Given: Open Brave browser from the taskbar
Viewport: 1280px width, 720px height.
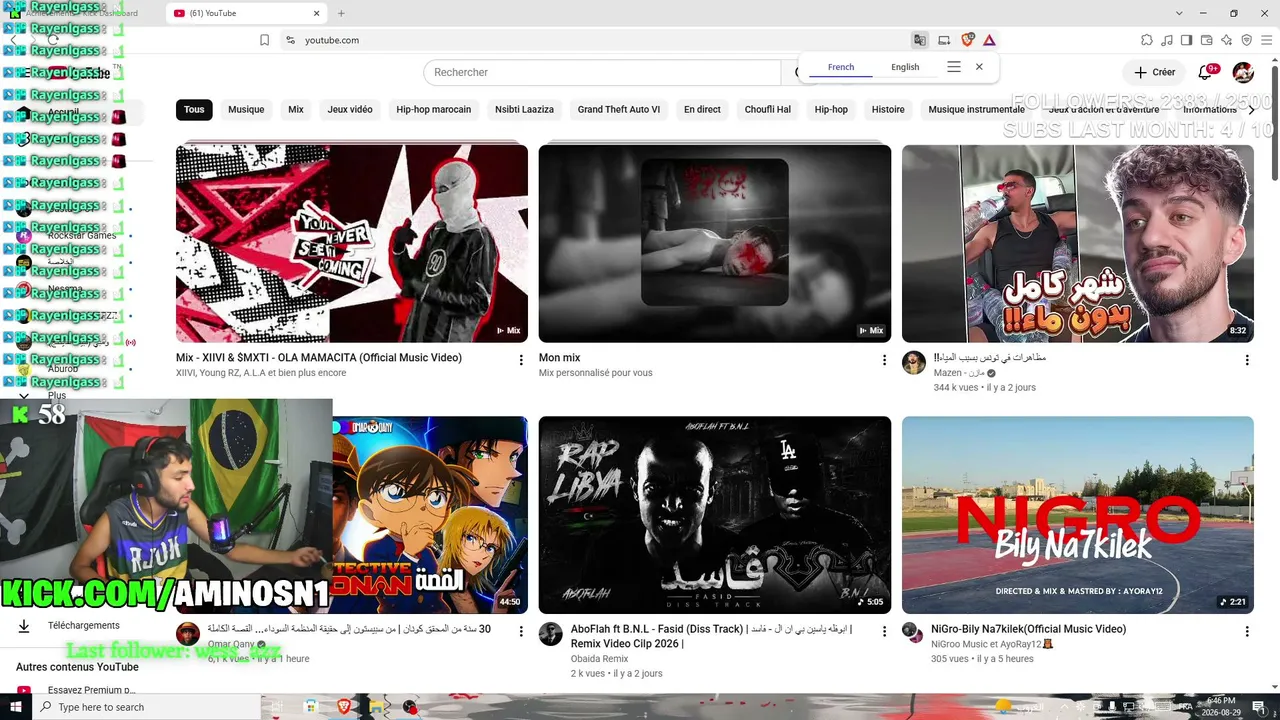Looking at the screenshot, I should pos(344,707).
